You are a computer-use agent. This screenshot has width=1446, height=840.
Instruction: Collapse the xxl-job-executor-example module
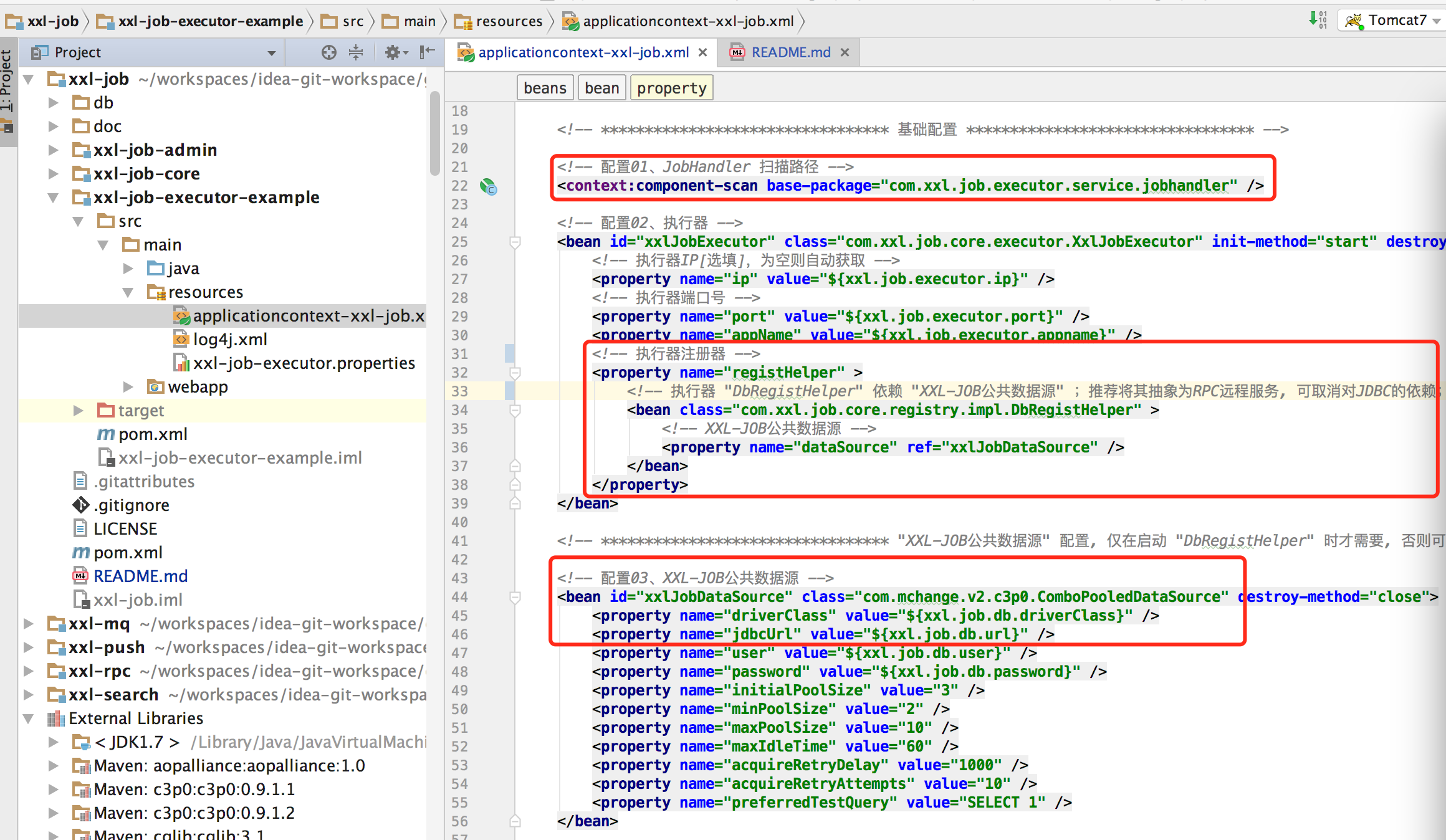(53, 198)
